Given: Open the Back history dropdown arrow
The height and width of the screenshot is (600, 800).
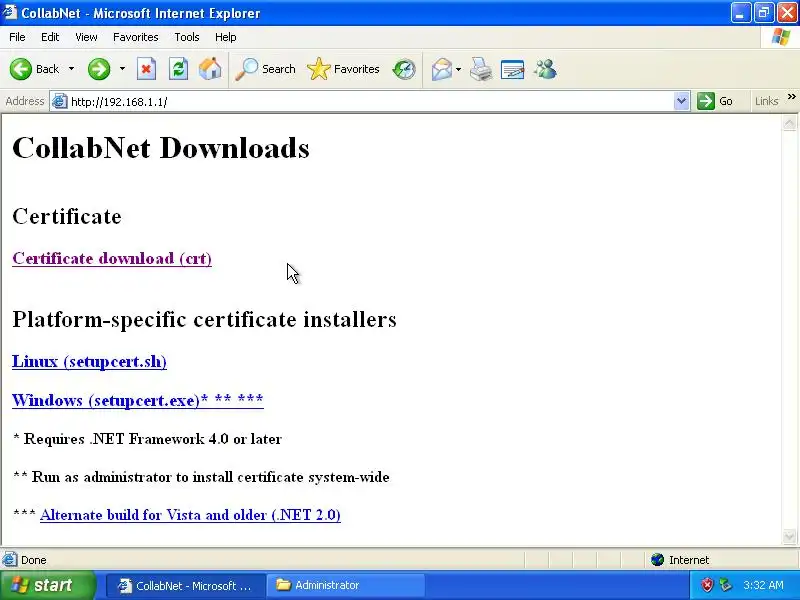Looking at the screenshot, I should [71, 69].
